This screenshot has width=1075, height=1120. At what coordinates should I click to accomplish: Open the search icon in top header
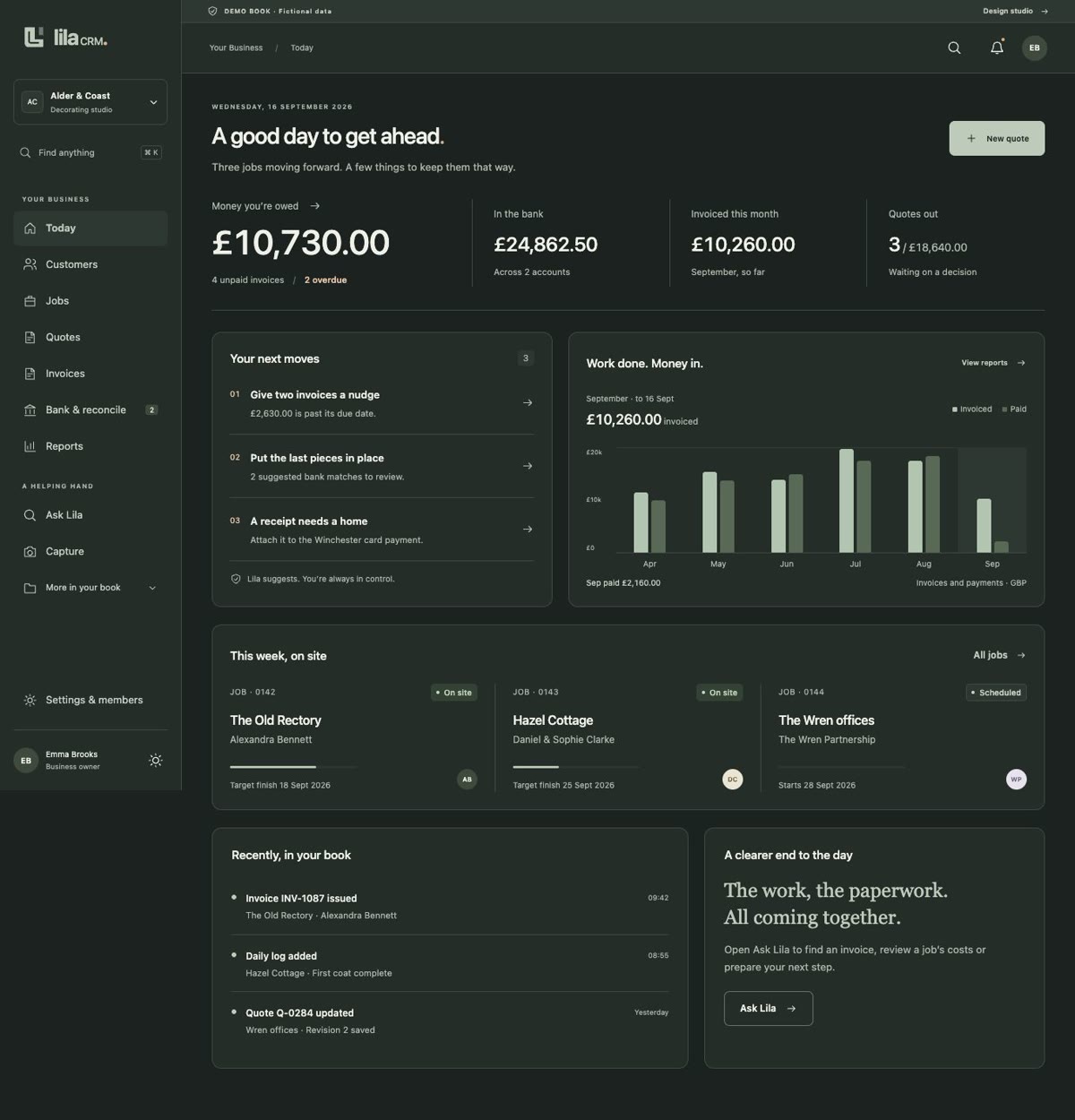click(954, 47)
